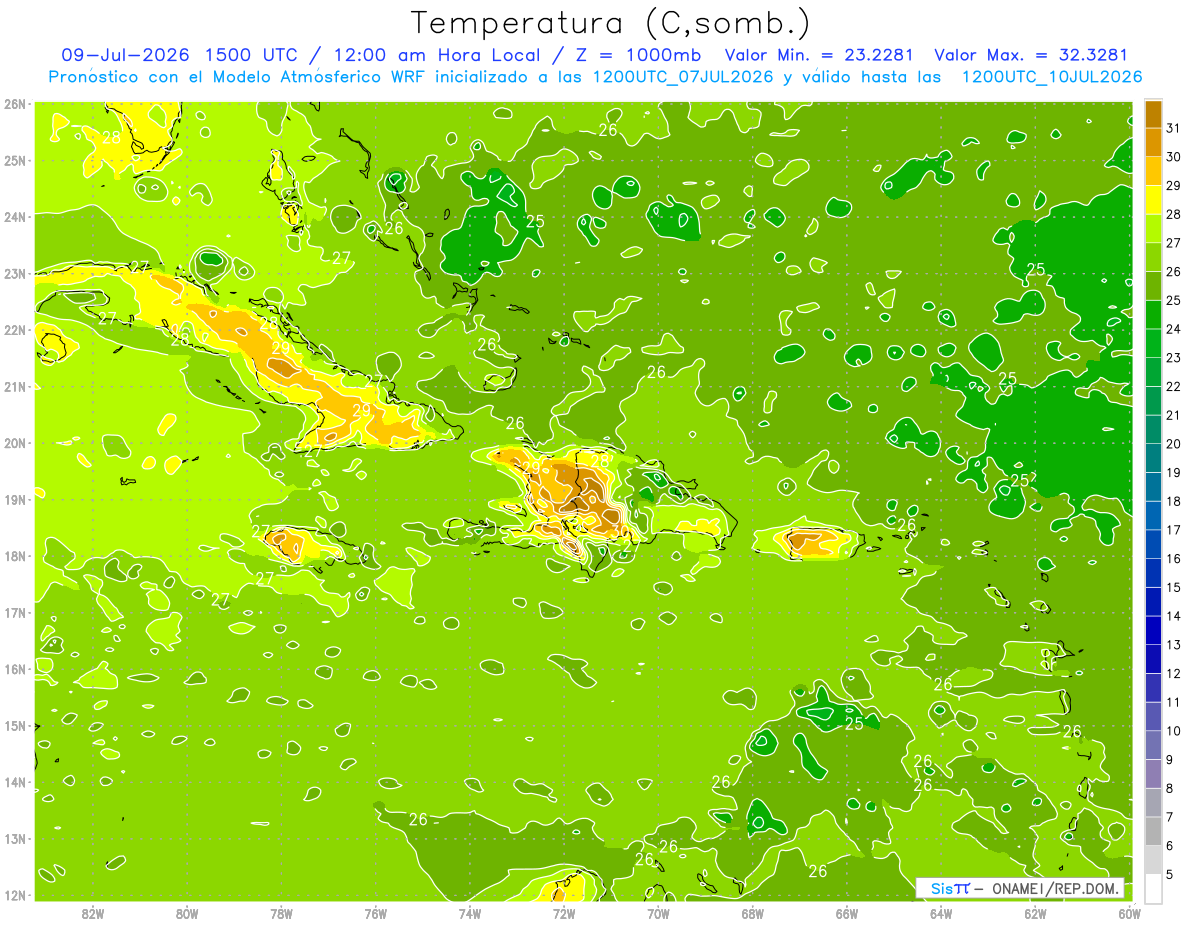The width and height of the screenshot is (1200, 927).
Task: Click the colorbar label "15"
Action: click(1174, 587)
